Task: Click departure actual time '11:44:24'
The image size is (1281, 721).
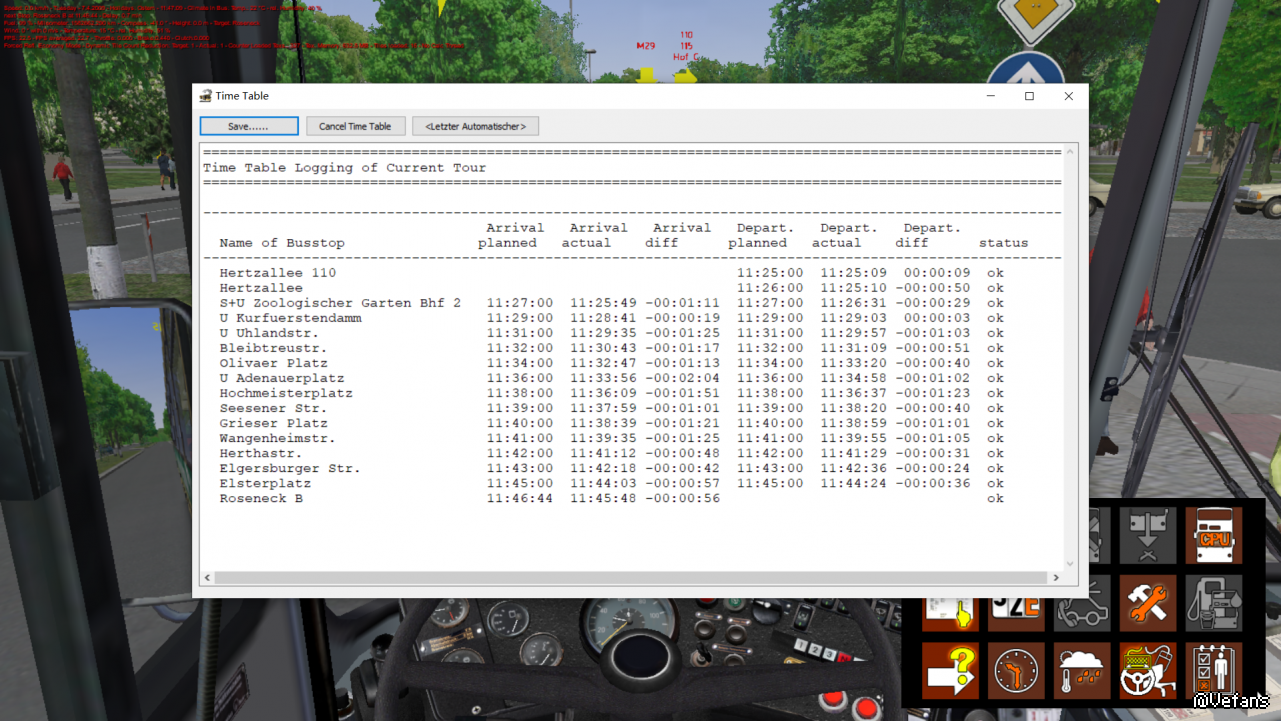Action: pos(854,483)
